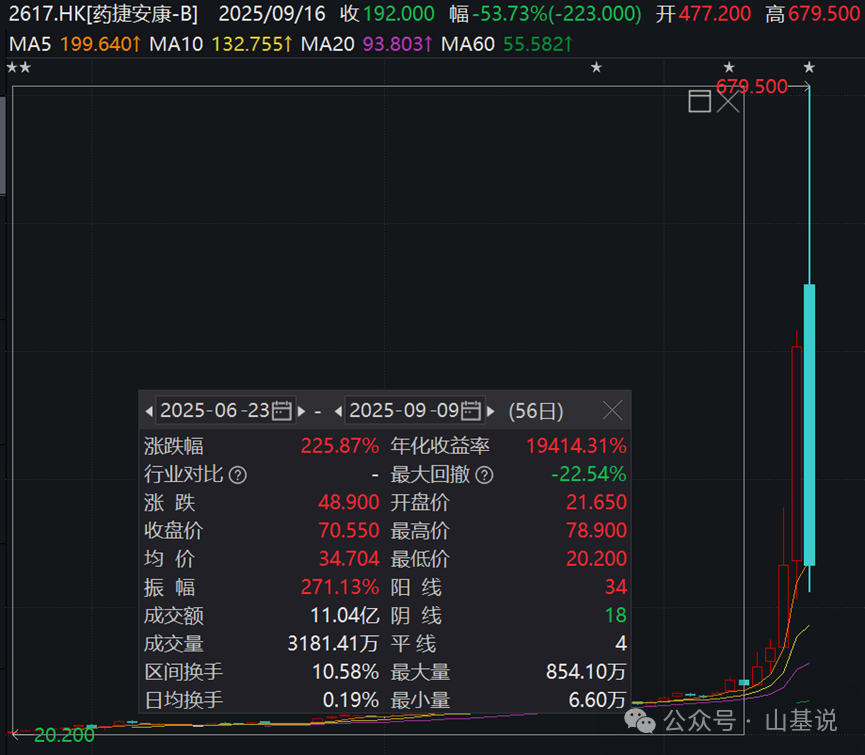Step end date 2025-09-09 backward
The width and height of the screenshot is (865, 755).
click(x=338, y=411)
